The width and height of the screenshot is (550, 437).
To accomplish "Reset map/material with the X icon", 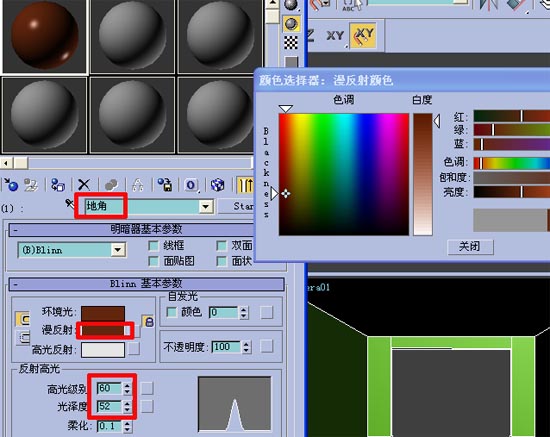I will 84,185.
